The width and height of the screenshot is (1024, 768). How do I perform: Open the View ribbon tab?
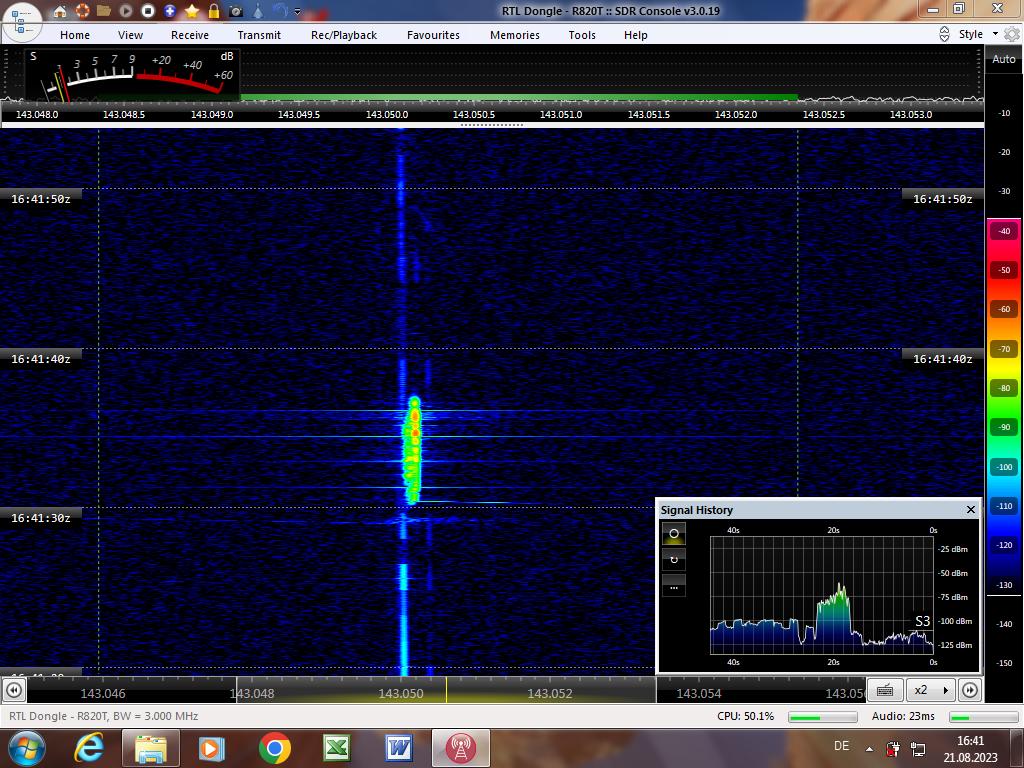click(x=130, y=35)
